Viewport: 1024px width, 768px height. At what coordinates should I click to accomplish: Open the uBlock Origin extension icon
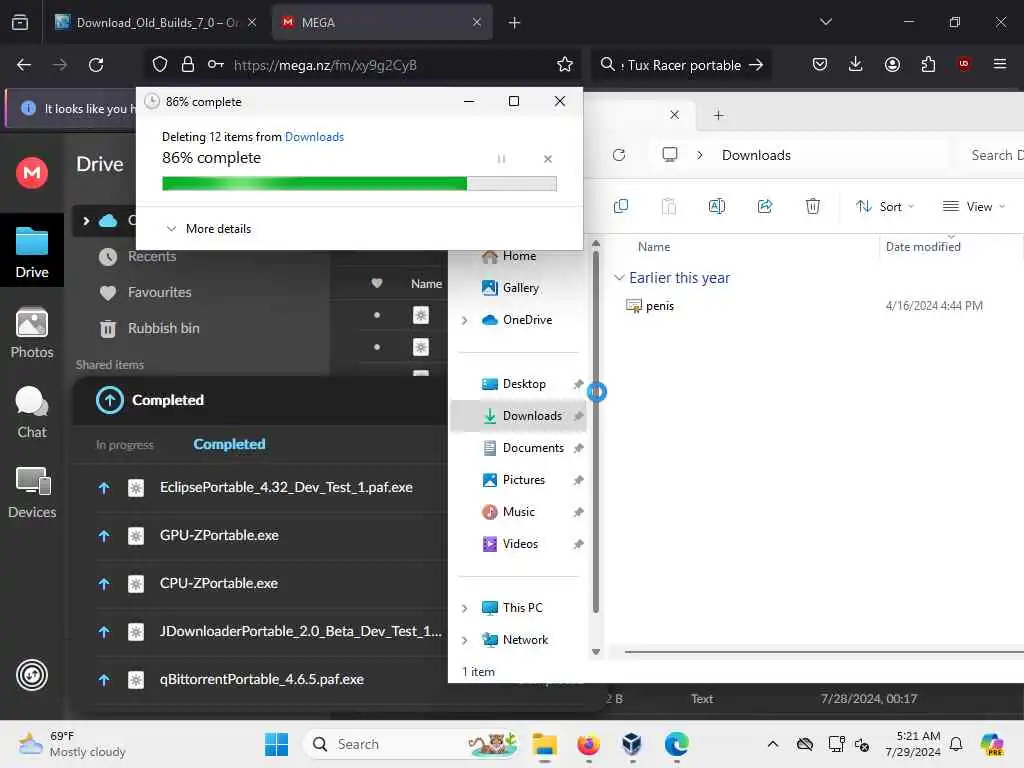click(x=963, y=64)
